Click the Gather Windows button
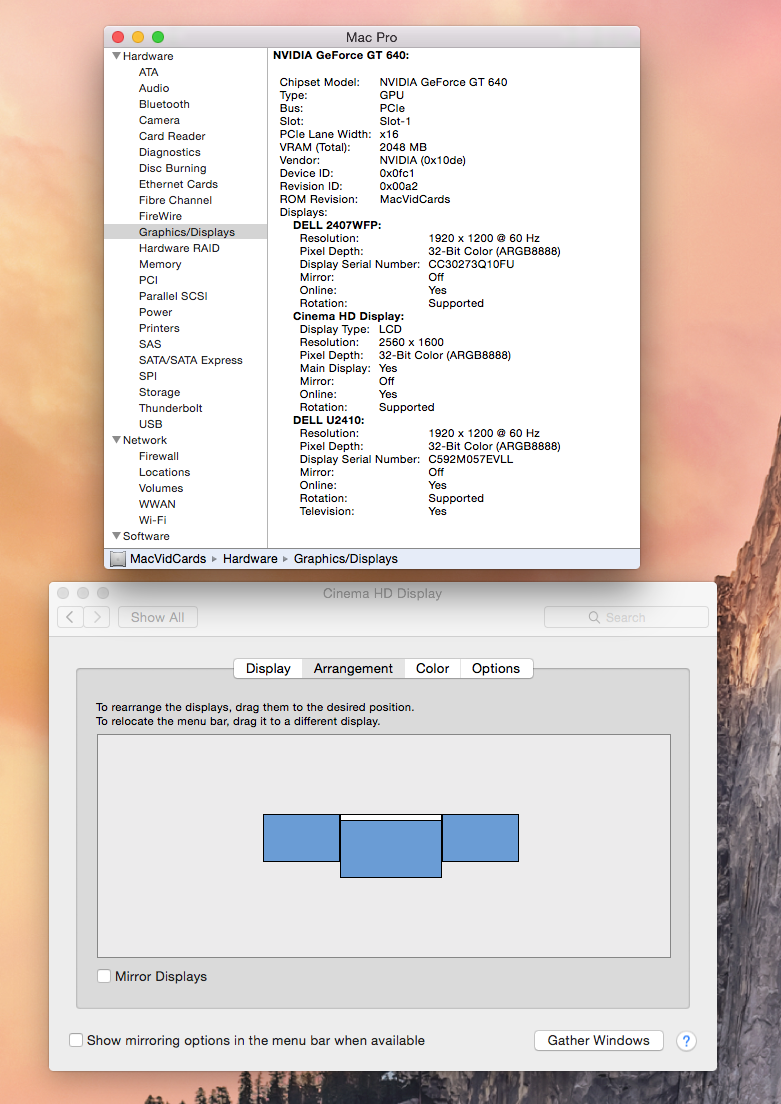 599,1041
